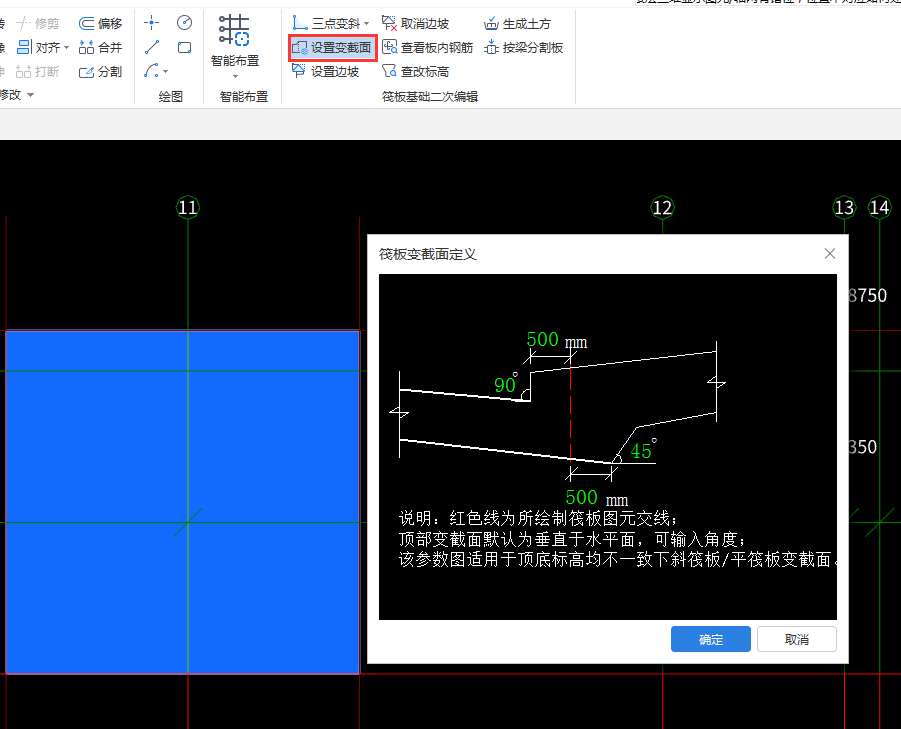The height and width of the screenshot is (729, 901).
Task: Select the 合并 (merge) tool
Action: click(x=101, y=47)
